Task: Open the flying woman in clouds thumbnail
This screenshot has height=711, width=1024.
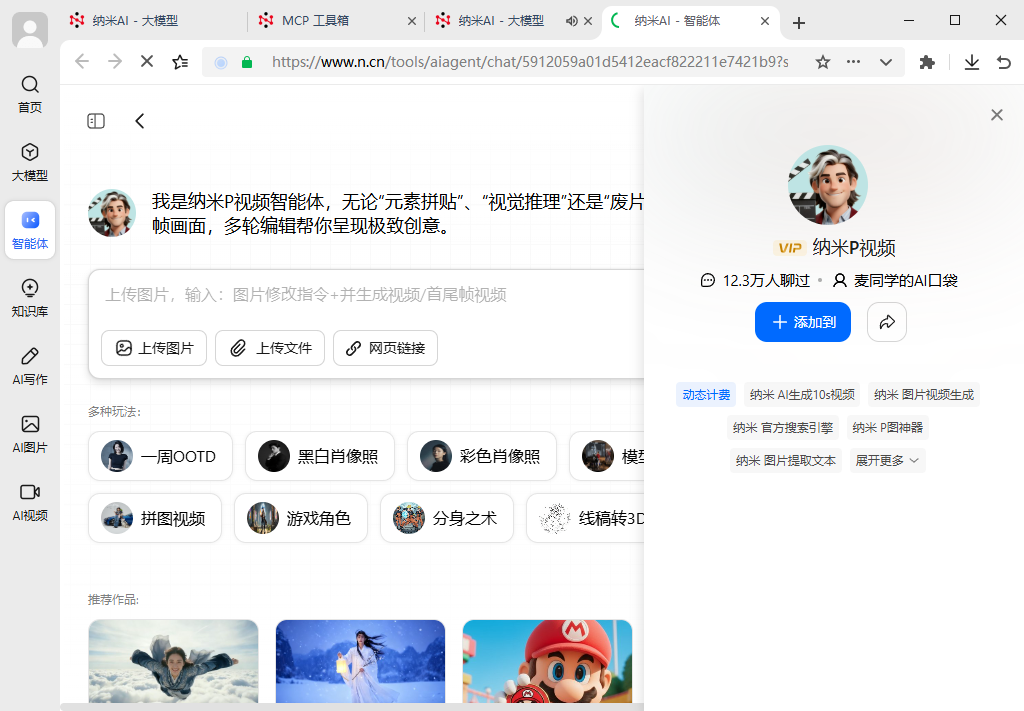Action: point(173,661)
